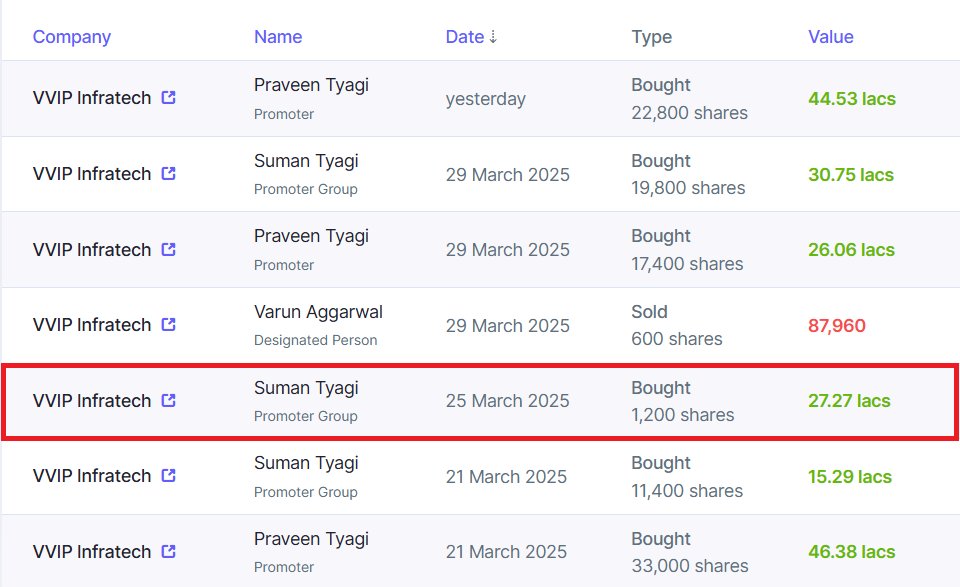The image size is (960, 587).
Task: Click the 44.53 lacs value
Action: (852, 99)
